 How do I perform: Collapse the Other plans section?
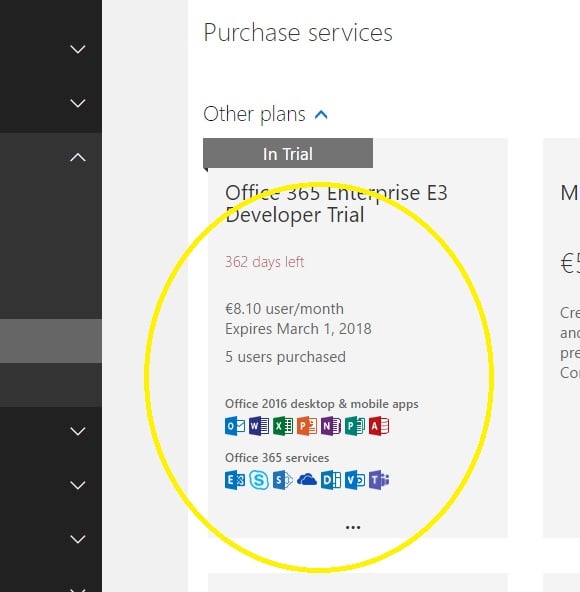pos(321,114)
